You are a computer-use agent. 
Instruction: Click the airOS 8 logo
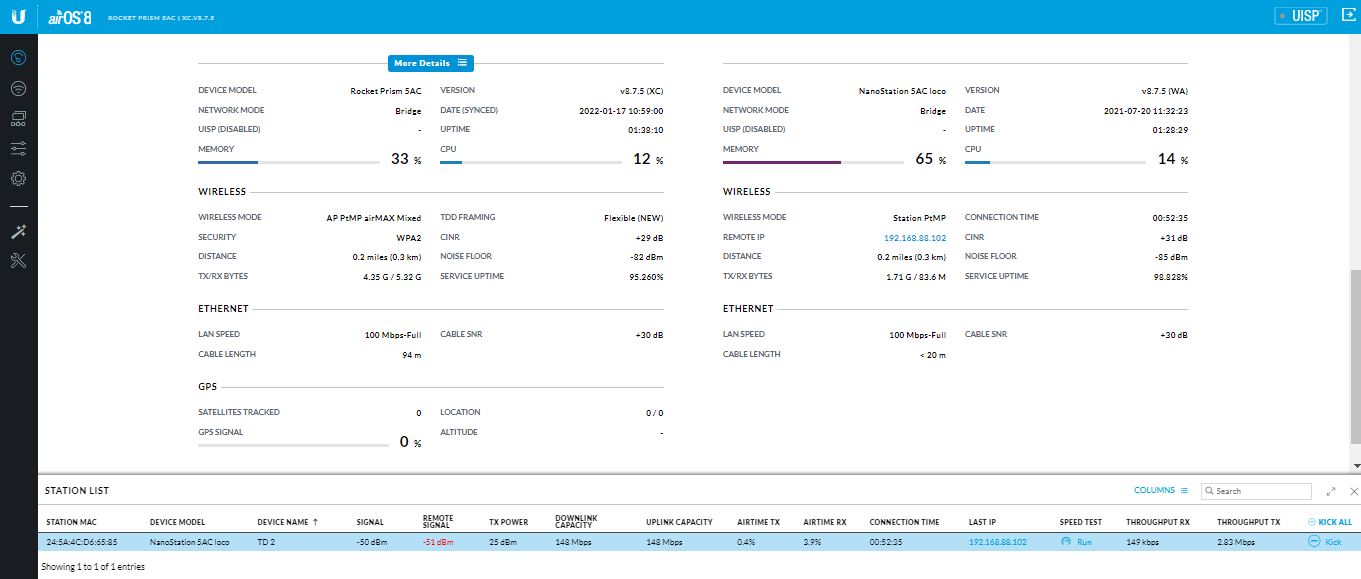click(x=69, y=17)
